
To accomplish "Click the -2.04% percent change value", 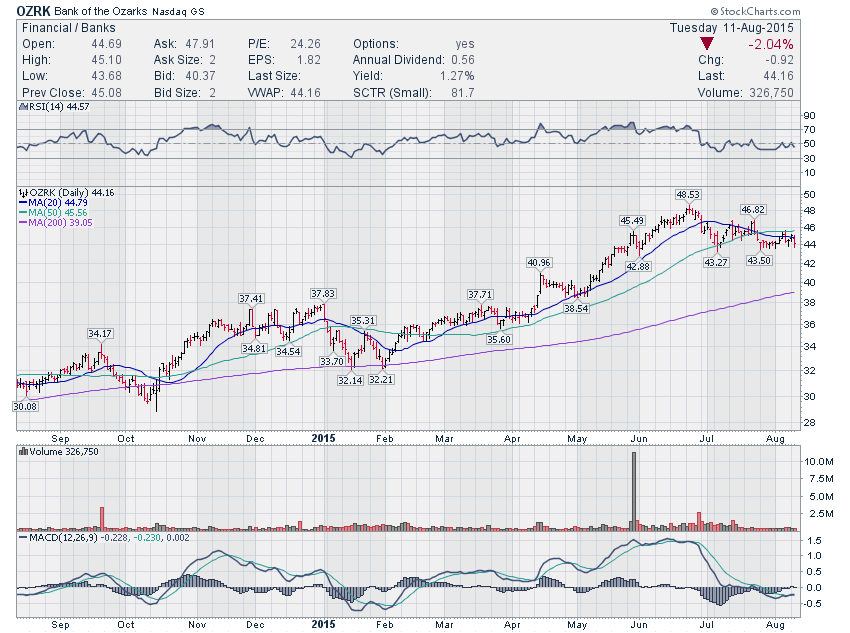I will [770, 44].
